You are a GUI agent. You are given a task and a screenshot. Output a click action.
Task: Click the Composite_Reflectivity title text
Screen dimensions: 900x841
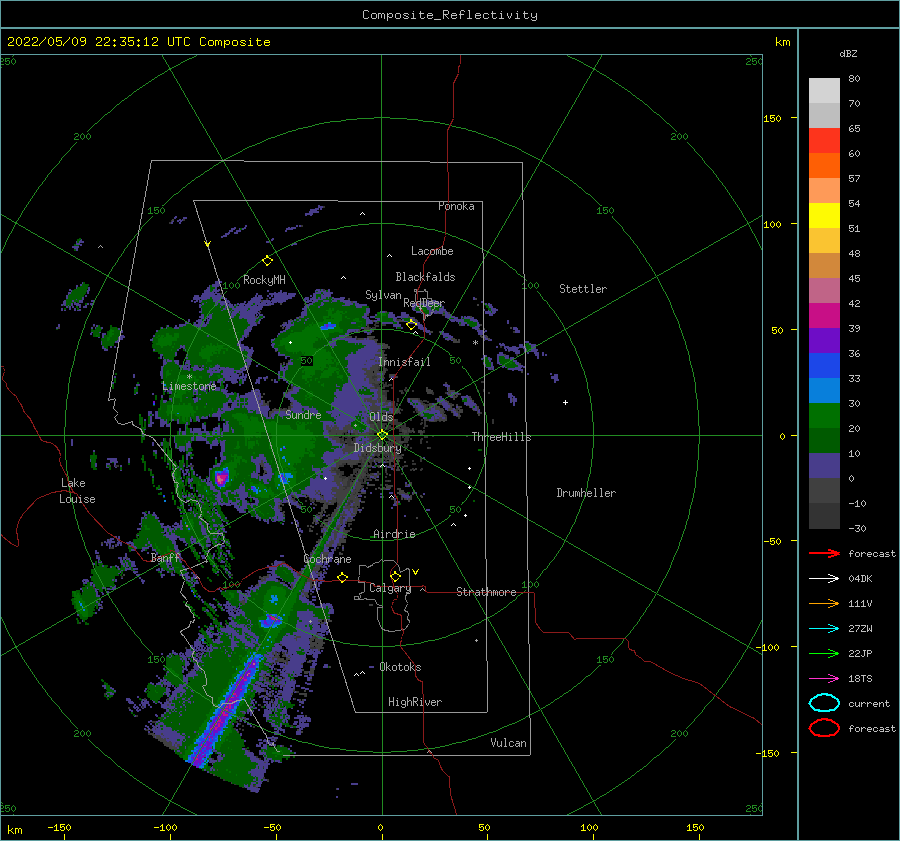449,15
